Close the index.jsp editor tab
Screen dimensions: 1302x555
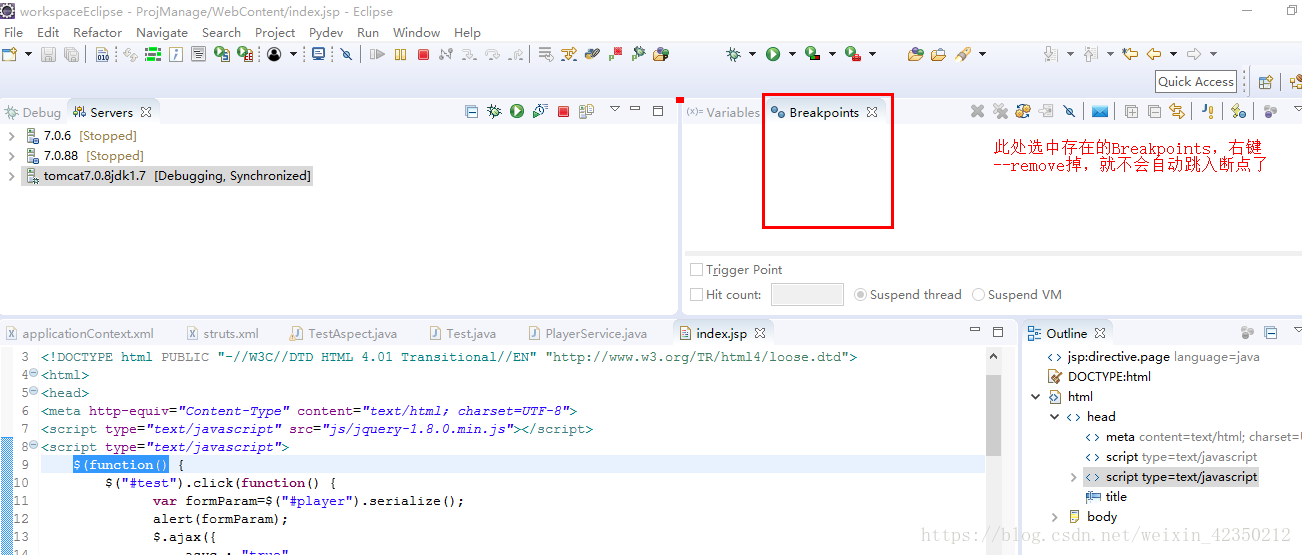click(760, 334)
